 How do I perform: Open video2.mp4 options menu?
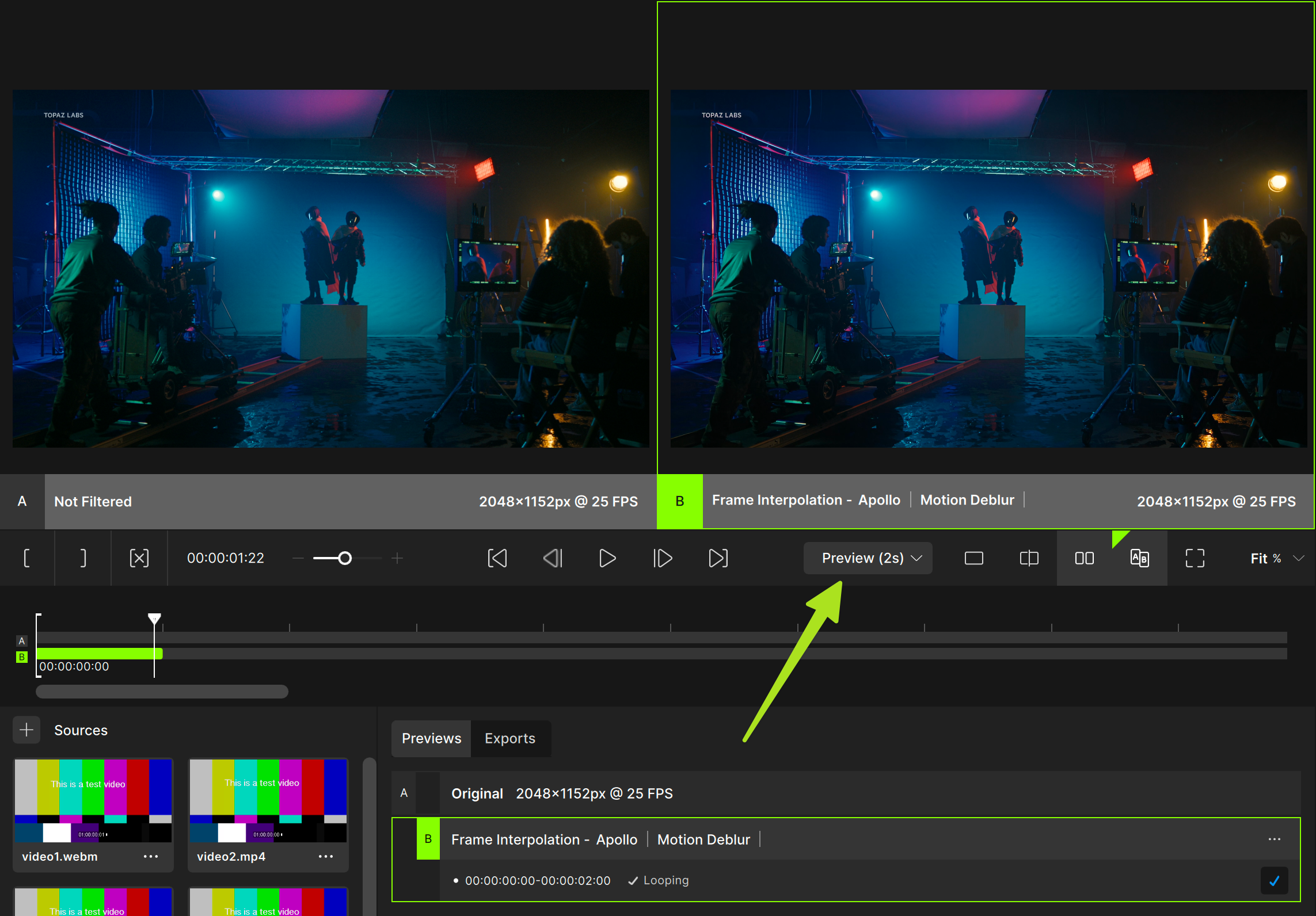326,857
